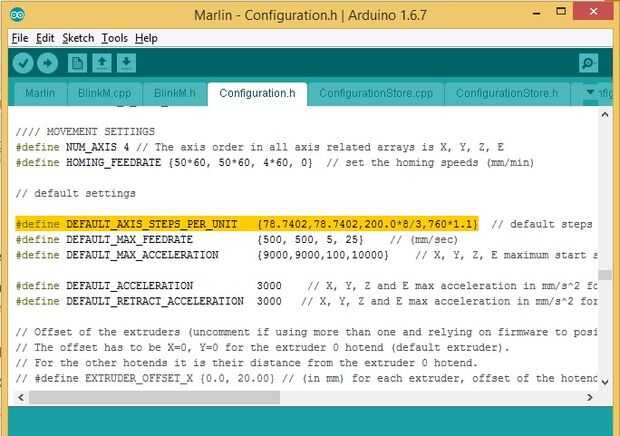This screenshot has height=436, width=620.
Task: Click the vertical scrollbar down arrow
Action: 605,382
